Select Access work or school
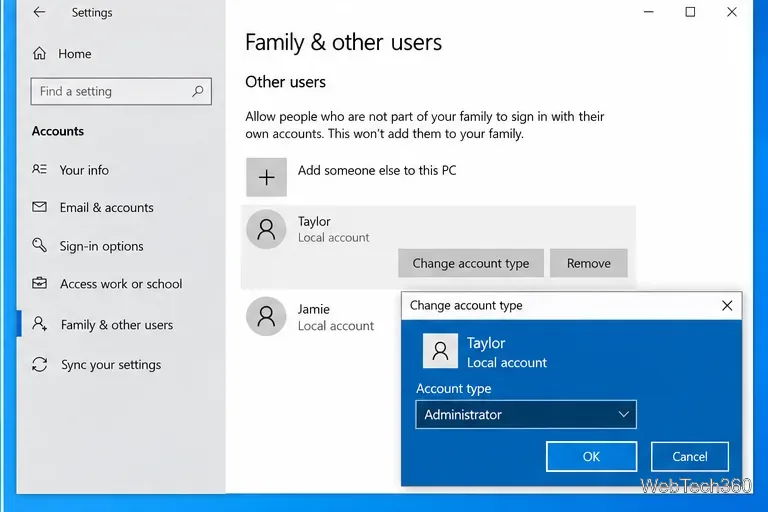The image size is (768, 512). tap(121, 284)
